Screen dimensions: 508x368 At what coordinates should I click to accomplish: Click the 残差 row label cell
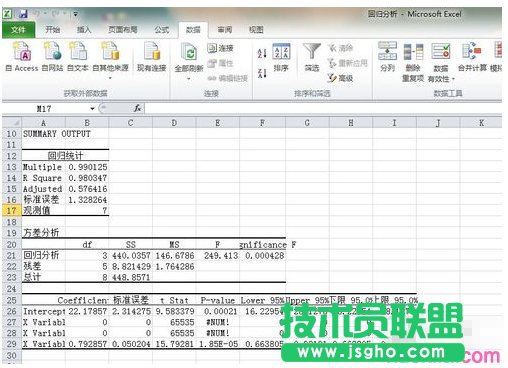tap(44, 266)
